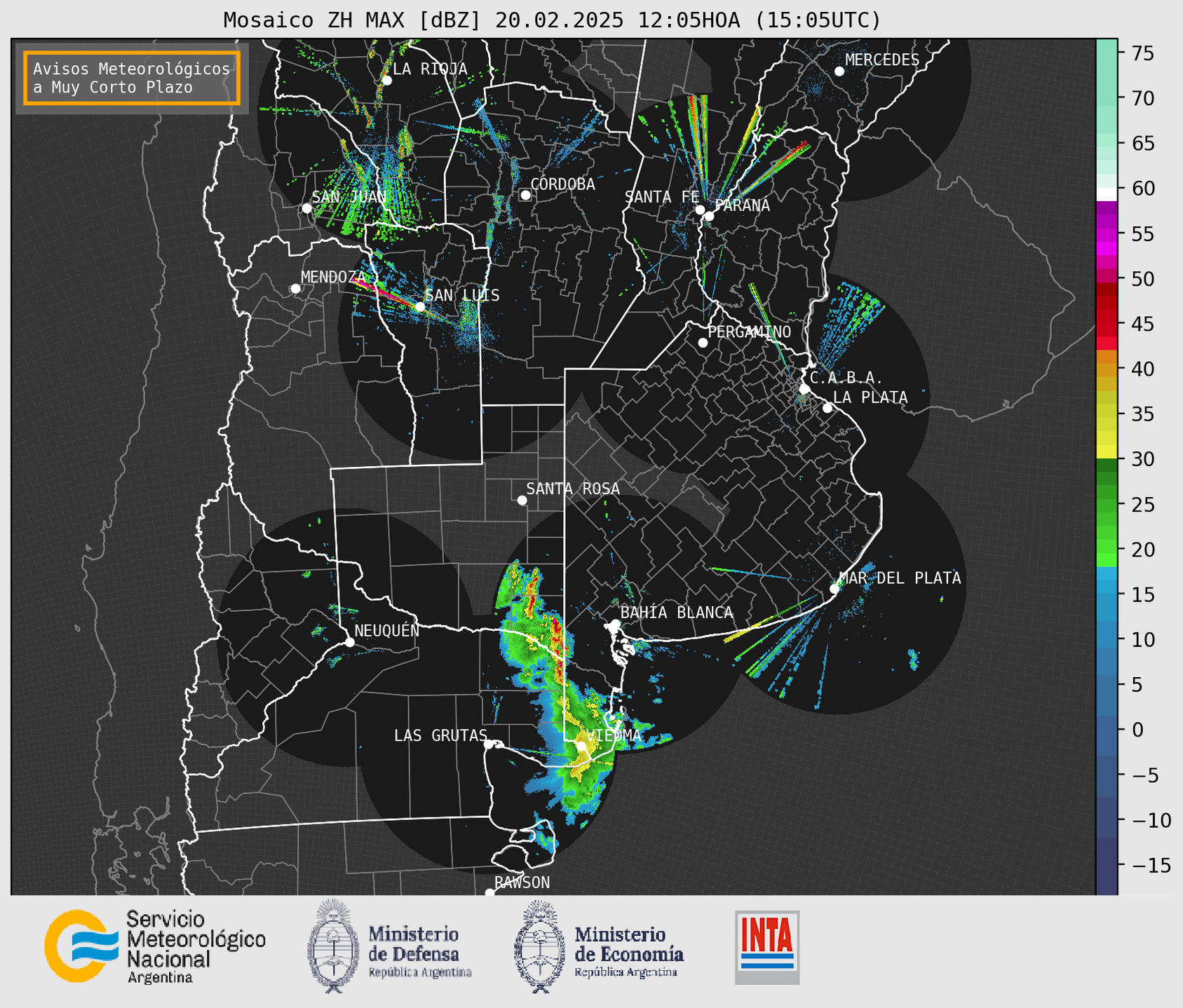Viewport: 1183px width, 1008px height.
Task: Click the white marker dot for Viedma
Action: tap(581, 747)
